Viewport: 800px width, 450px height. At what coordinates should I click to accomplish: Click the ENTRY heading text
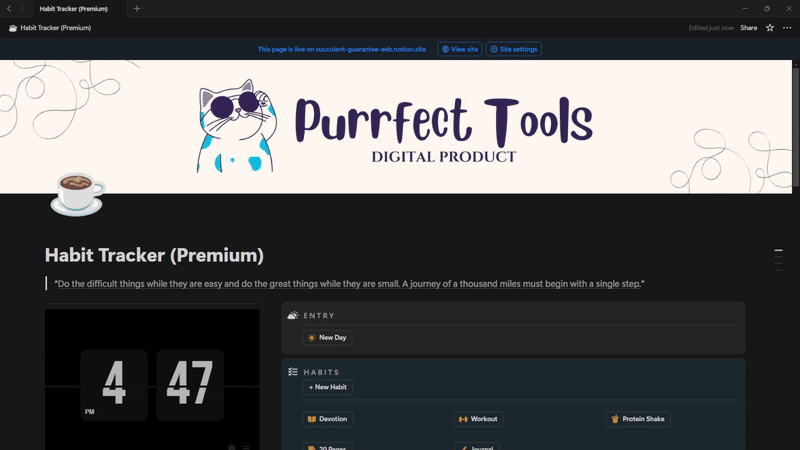coord(319,316)
